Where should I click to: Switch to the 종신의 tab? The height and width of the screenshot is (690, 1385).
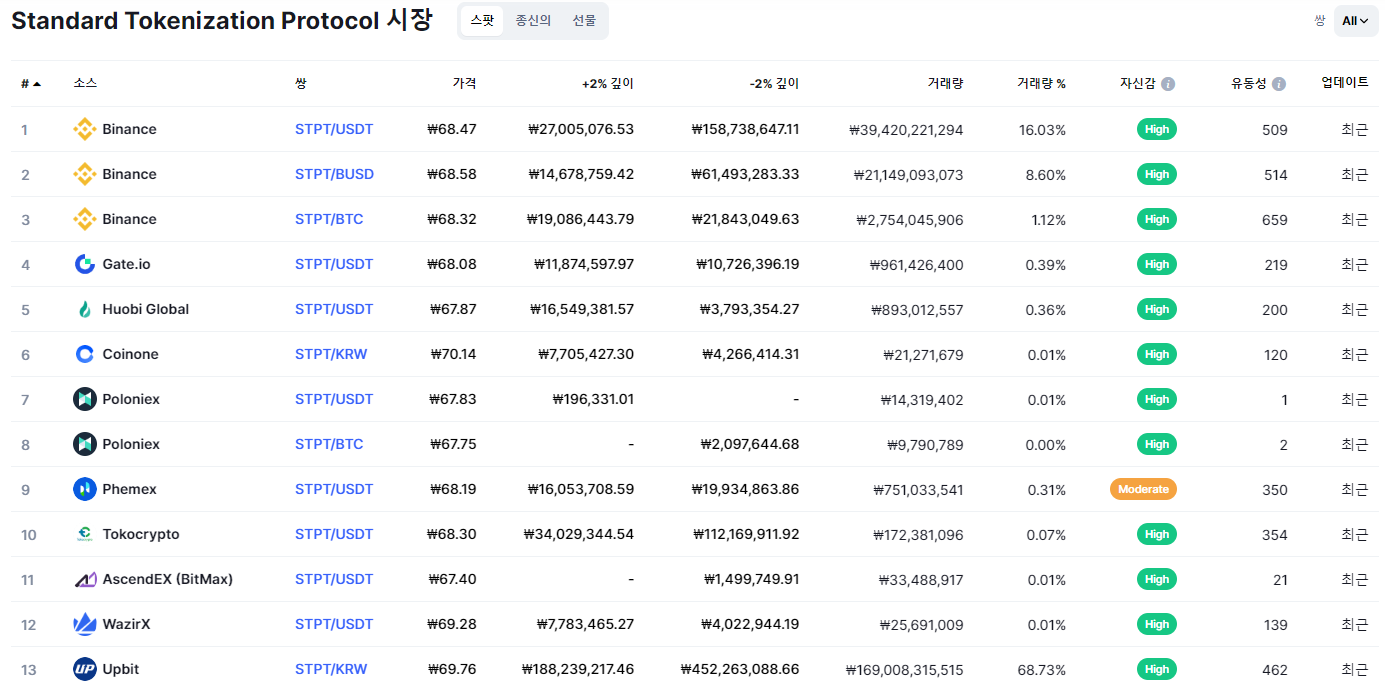pyautogui.click(x=533, y=20)
